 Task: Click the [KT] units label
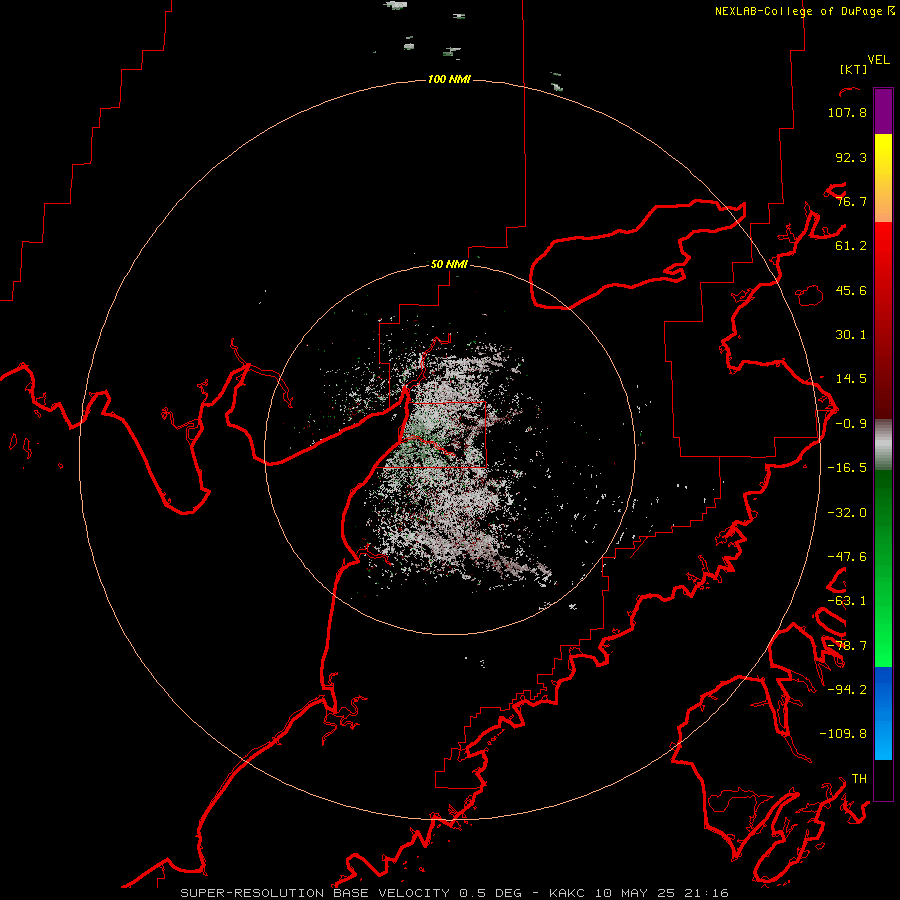(854, 69)
